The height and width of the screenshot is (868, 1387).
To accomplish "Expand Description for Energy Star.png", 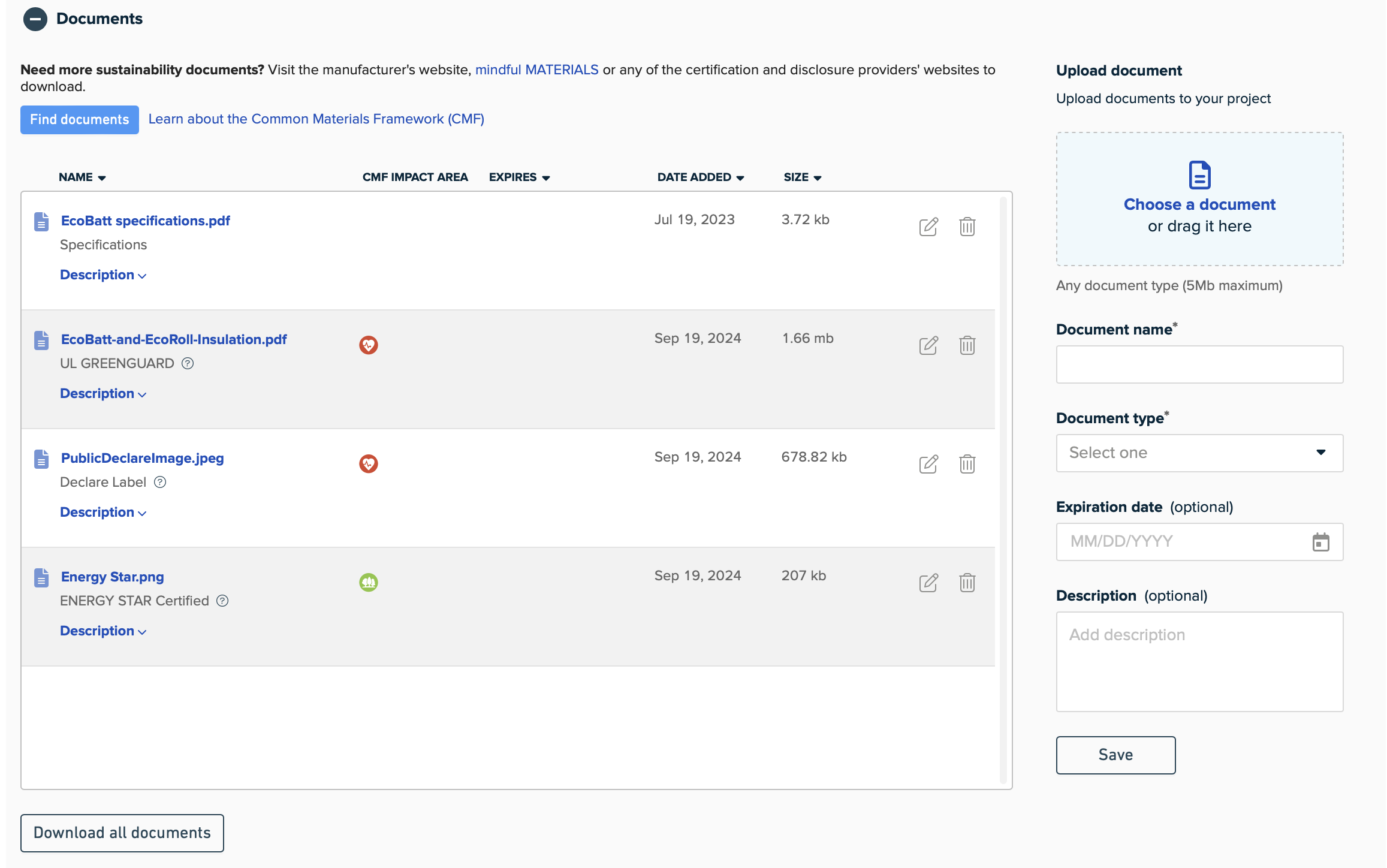I will (103, 631).
